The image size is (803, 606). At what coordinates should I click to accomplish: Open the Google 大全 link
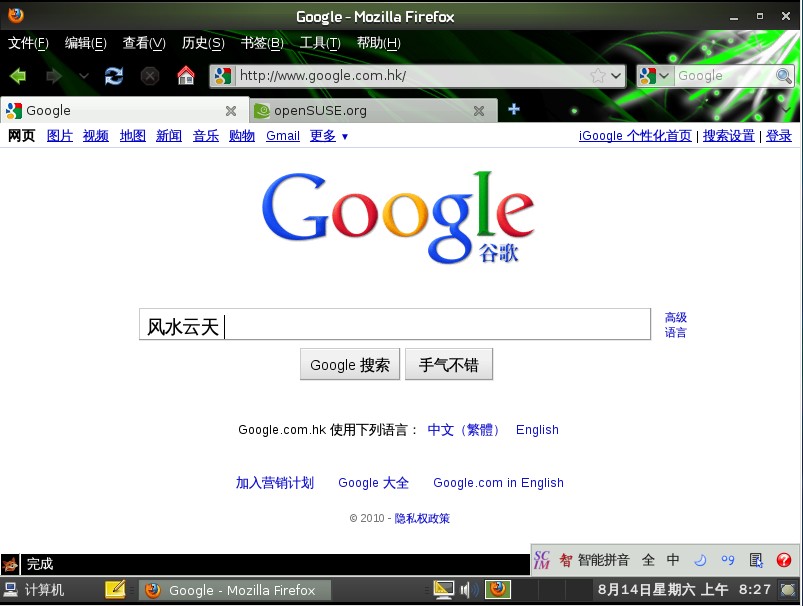coord(373,483)
